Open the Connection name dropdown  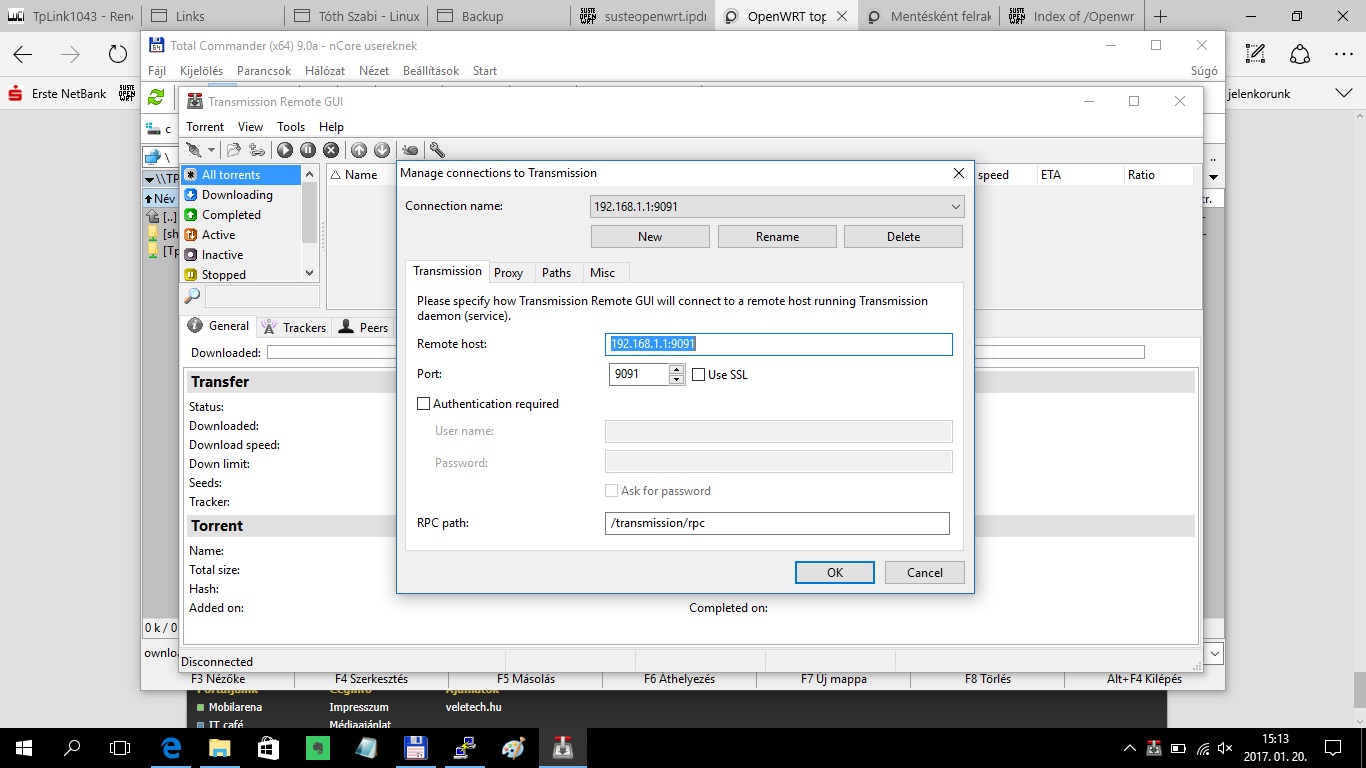click(x=778, y=207)
